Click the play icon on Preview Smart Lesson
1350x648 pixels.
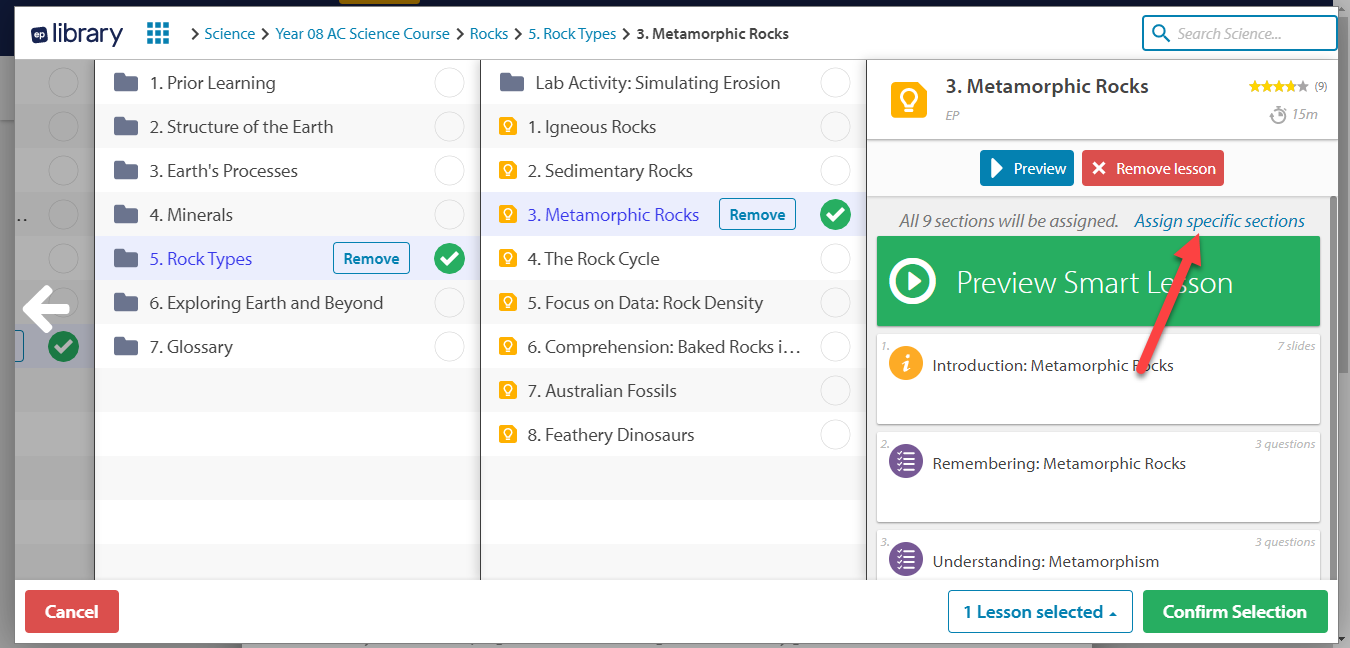(x=912, y=281)
